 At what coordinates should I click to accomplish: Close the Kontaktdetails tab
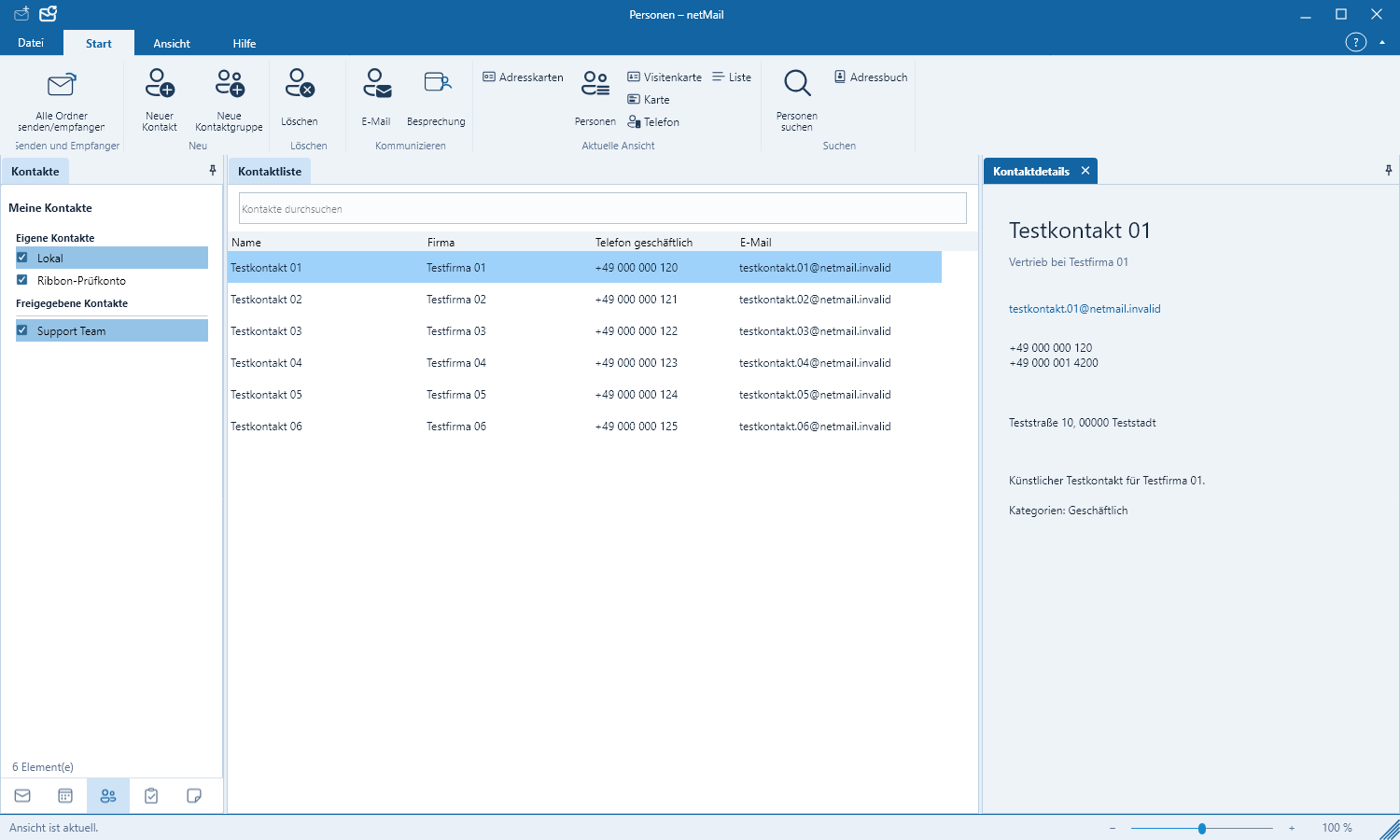click(1085, 171)
